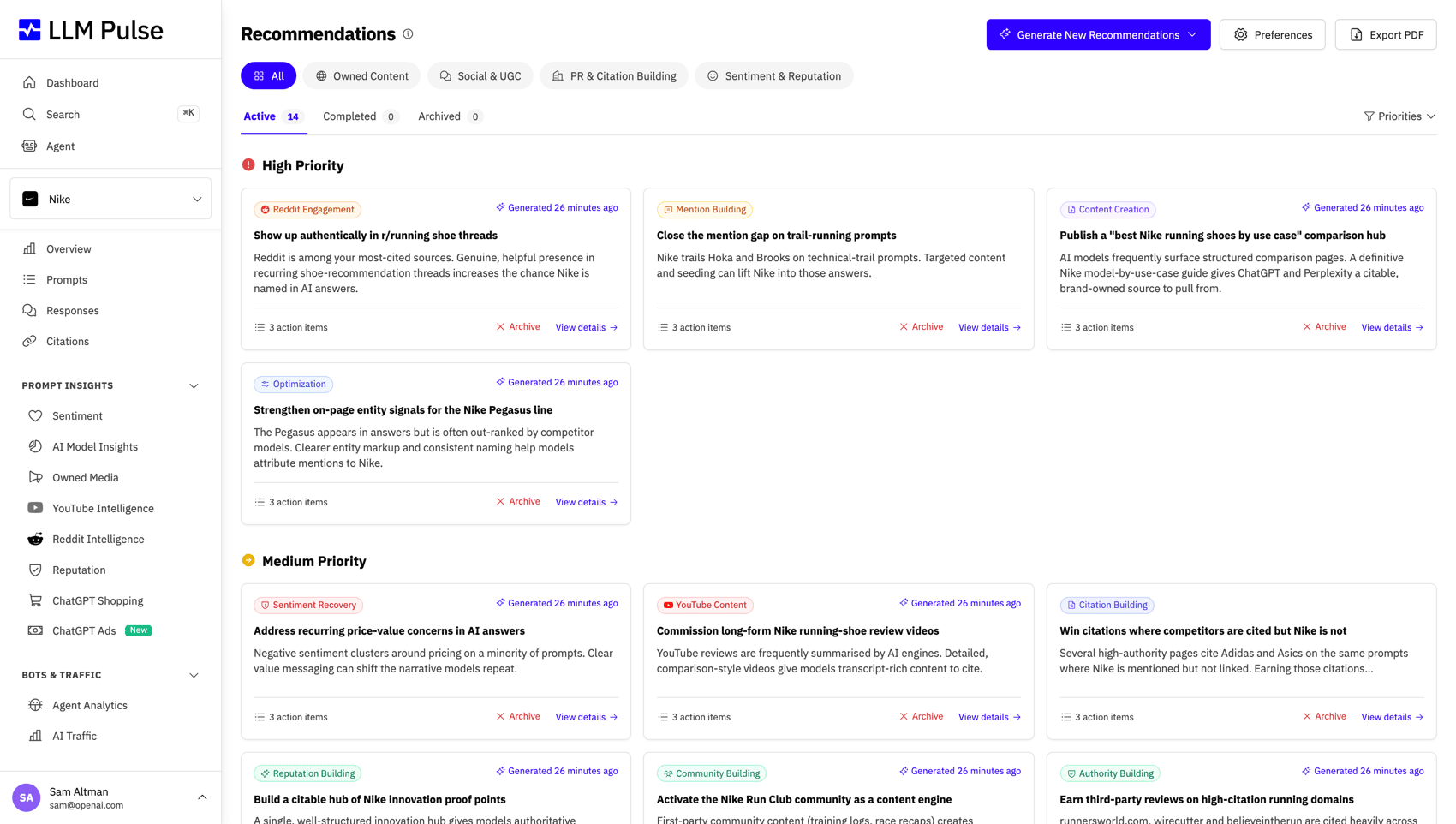The width and height of the screenshot is (1456, 824).
Task: Filter by Owned Content category
Action: pyautogui.click(x=361, y=76)
